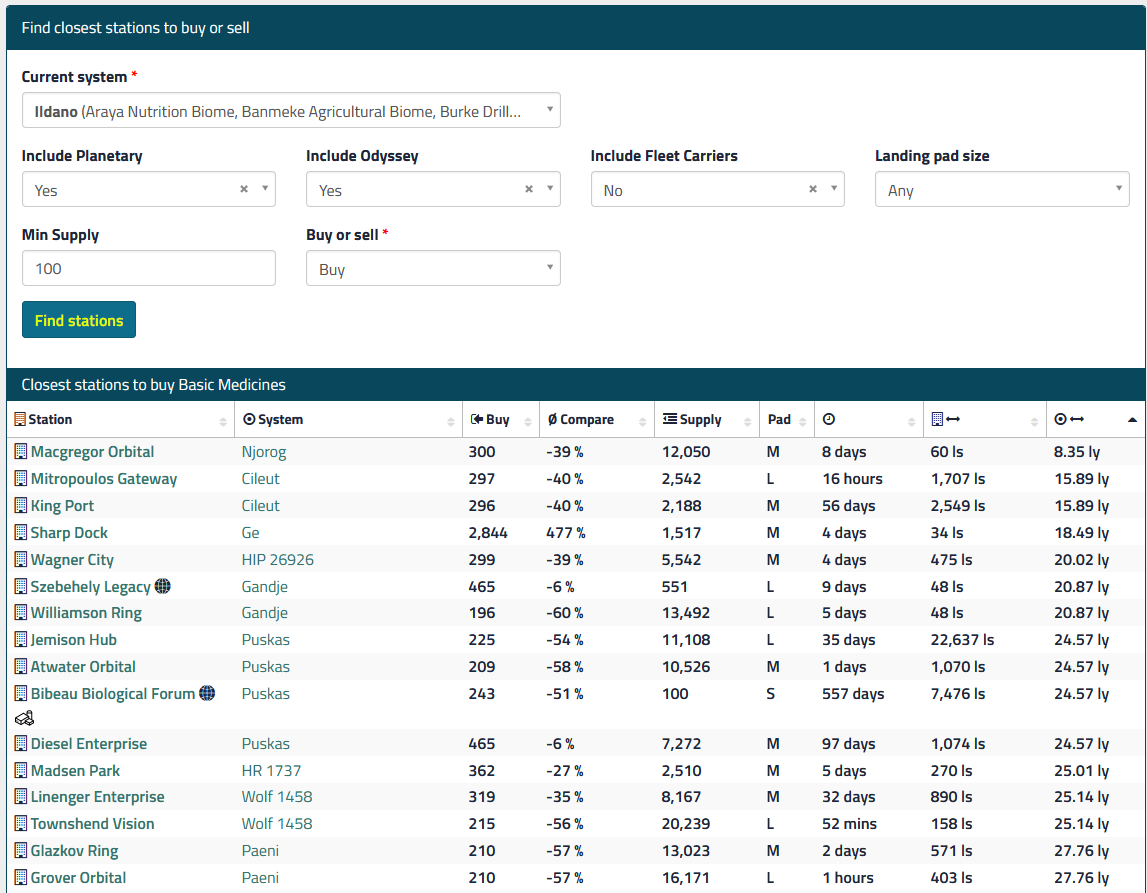Select the 477 % compare value

tap(565, 533)
